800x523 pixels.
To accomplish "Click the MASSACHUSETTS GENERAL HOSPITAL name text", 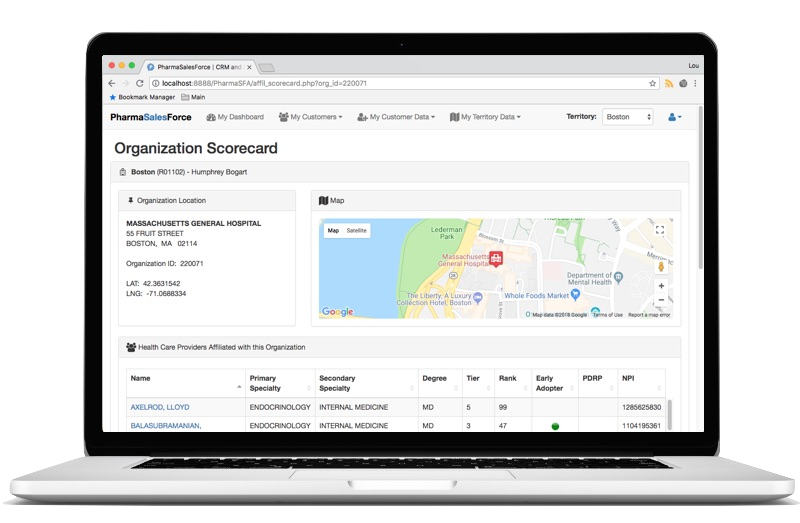I will [x=193, y=223].
